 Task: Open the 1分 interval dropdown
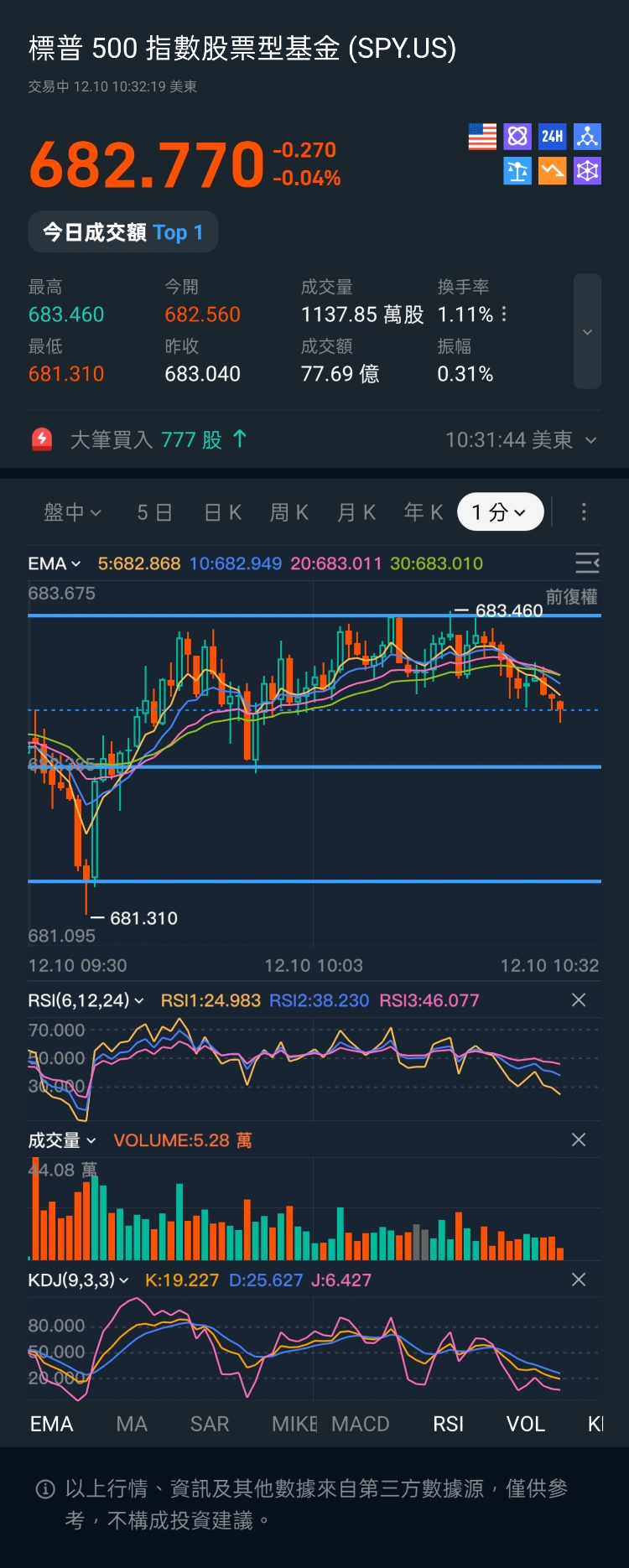pyautogui.click(x=500, y=511)
